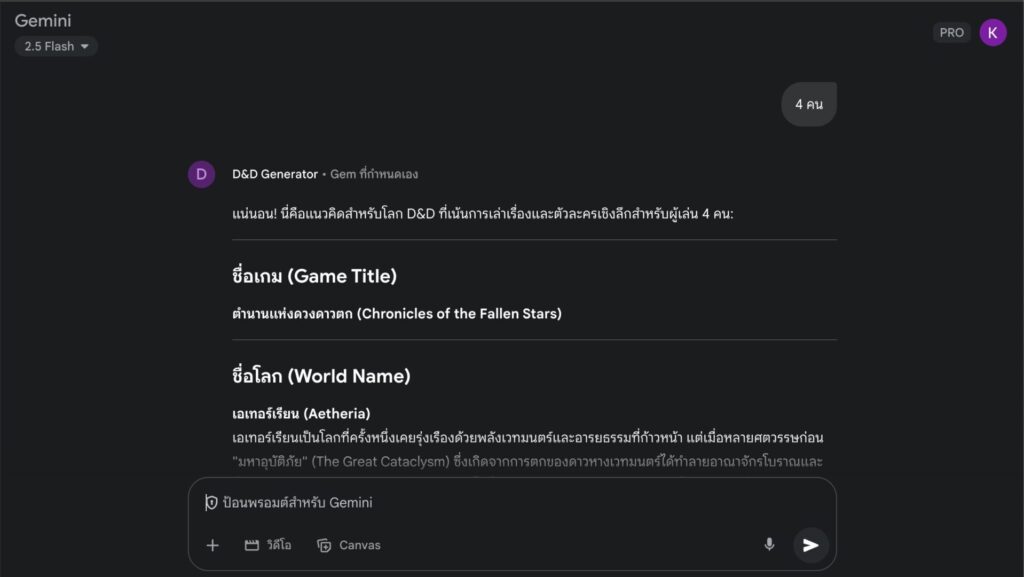Viewport: 1024px width, 577px height.
Task: Open the plus attachment menu icon
Action: click(x=212, y=545)
